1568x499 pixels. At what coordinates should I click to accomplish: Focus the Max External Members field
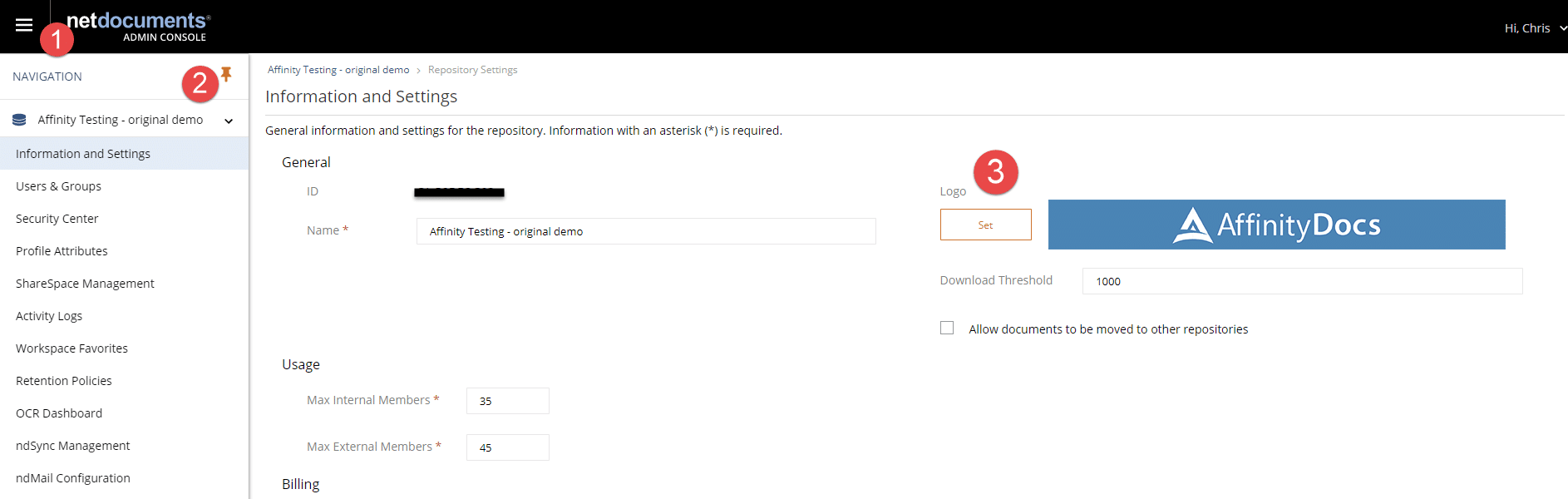click(507, 447)
